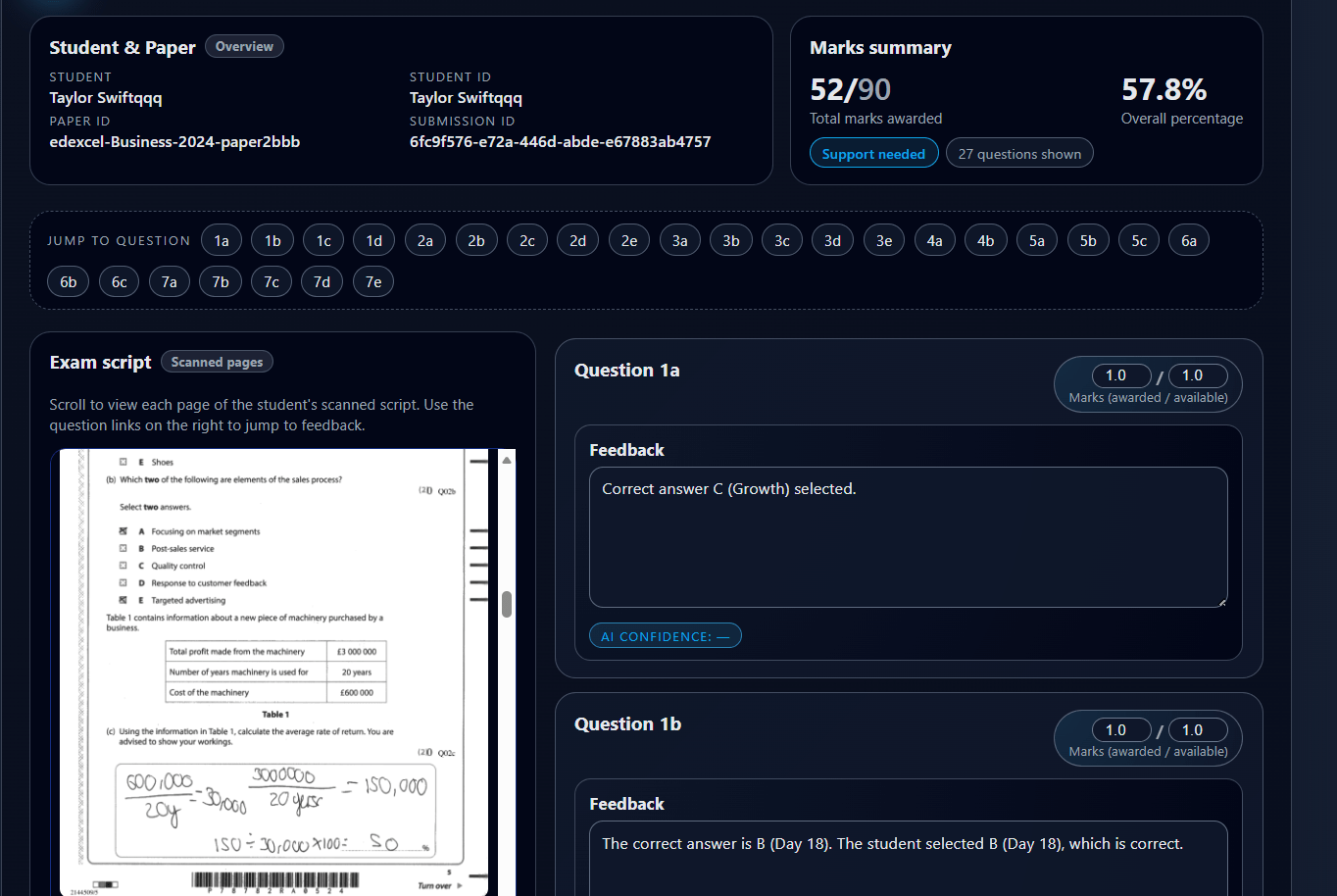The height and width of the screenshot is (896, 1337).
Task: Click the resize handle of Question 1a feedback box
Action: tap(1221, 602)
